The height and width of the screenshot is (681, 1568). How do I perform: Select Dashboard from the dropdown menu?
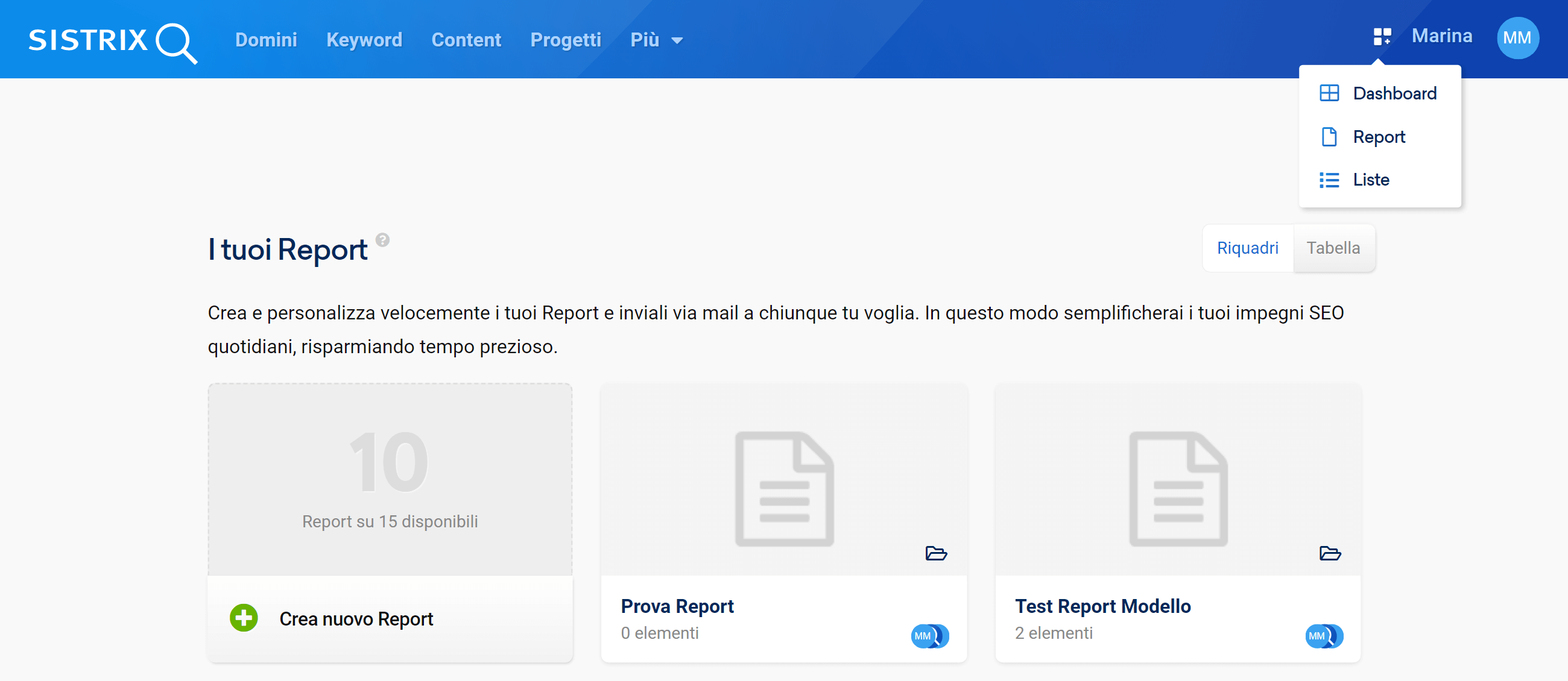coord(1379,93)
